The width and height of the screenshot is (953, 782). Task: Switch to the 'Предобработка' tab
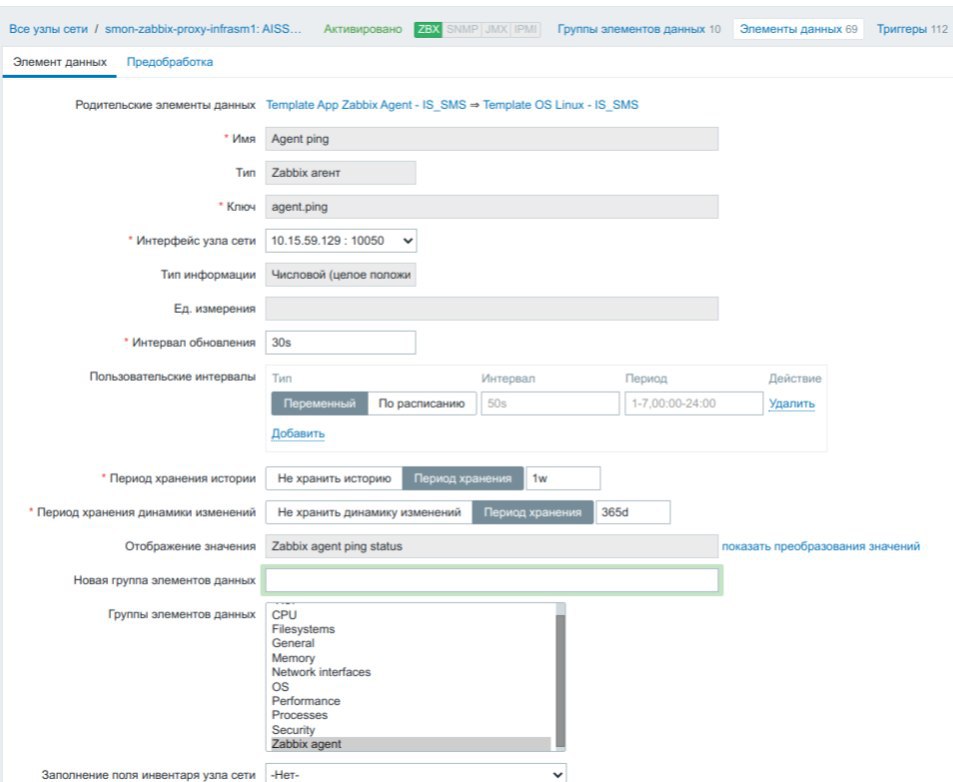(x=170, y=62)
